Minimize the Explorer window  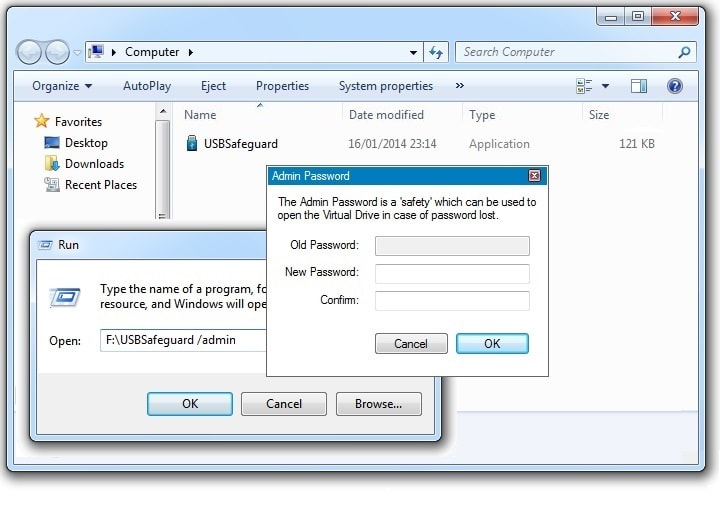(x=611, y=17)
